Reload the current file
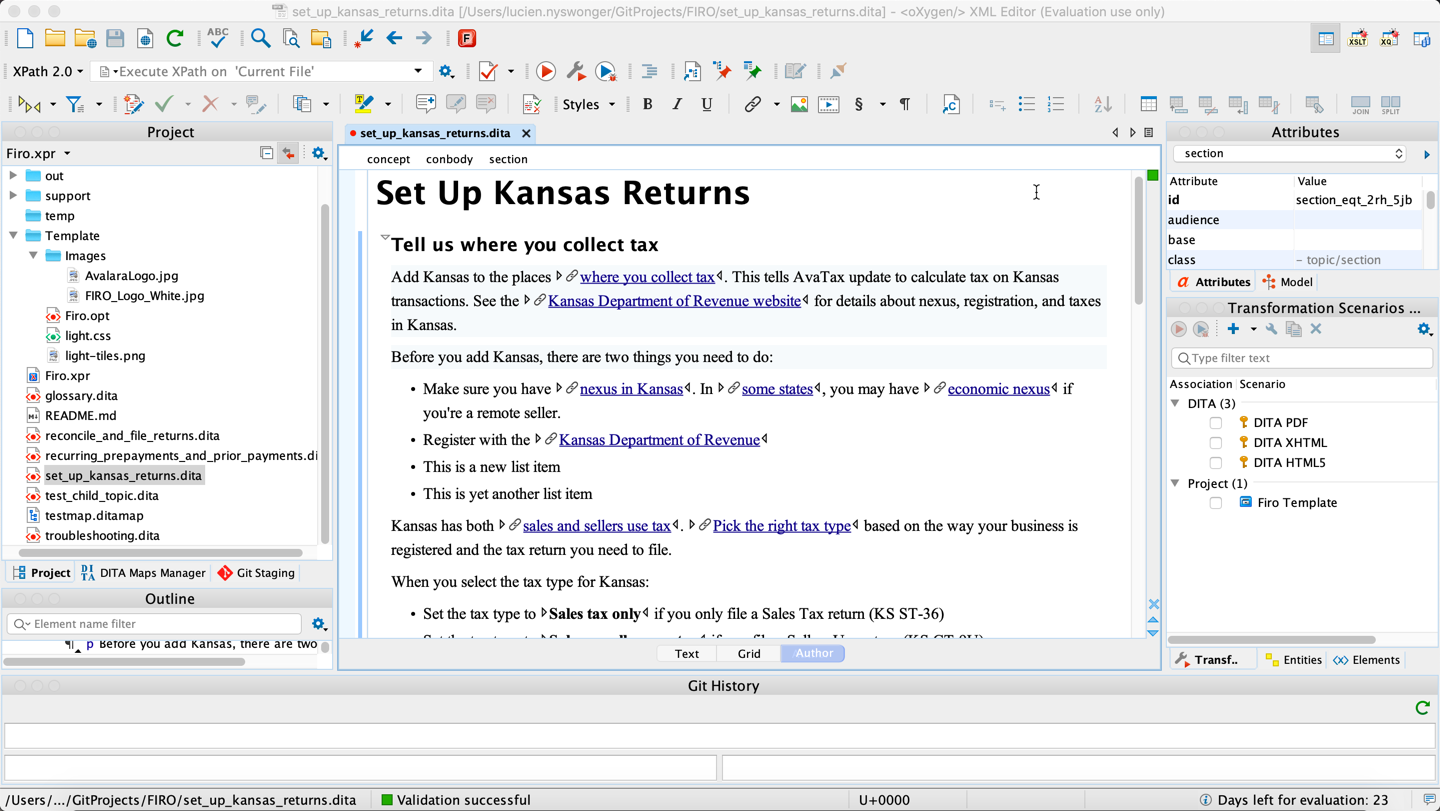 175,39
